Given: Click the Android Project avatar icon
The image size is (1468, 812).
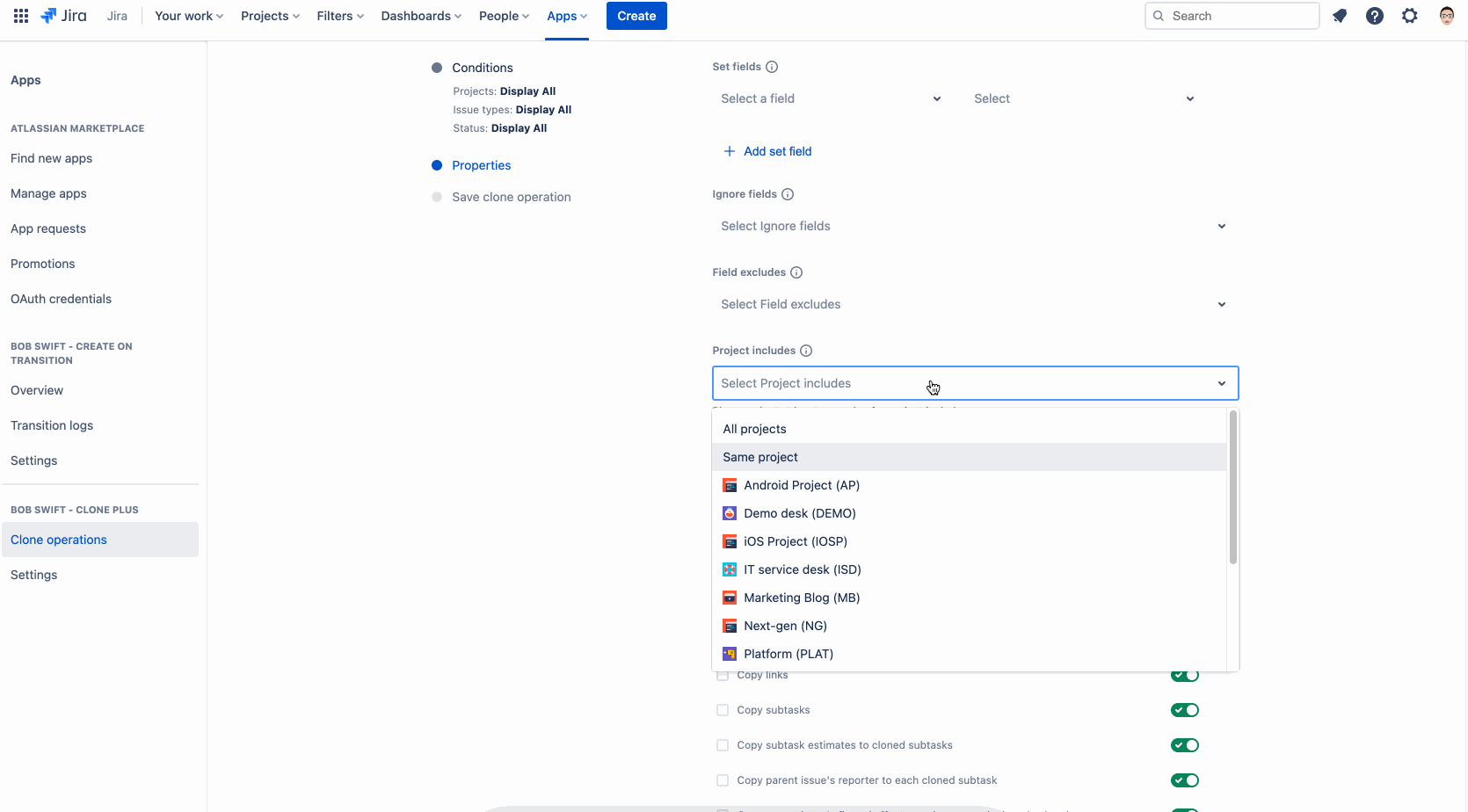Looking at the screenshot, I should tap(730, 485).
